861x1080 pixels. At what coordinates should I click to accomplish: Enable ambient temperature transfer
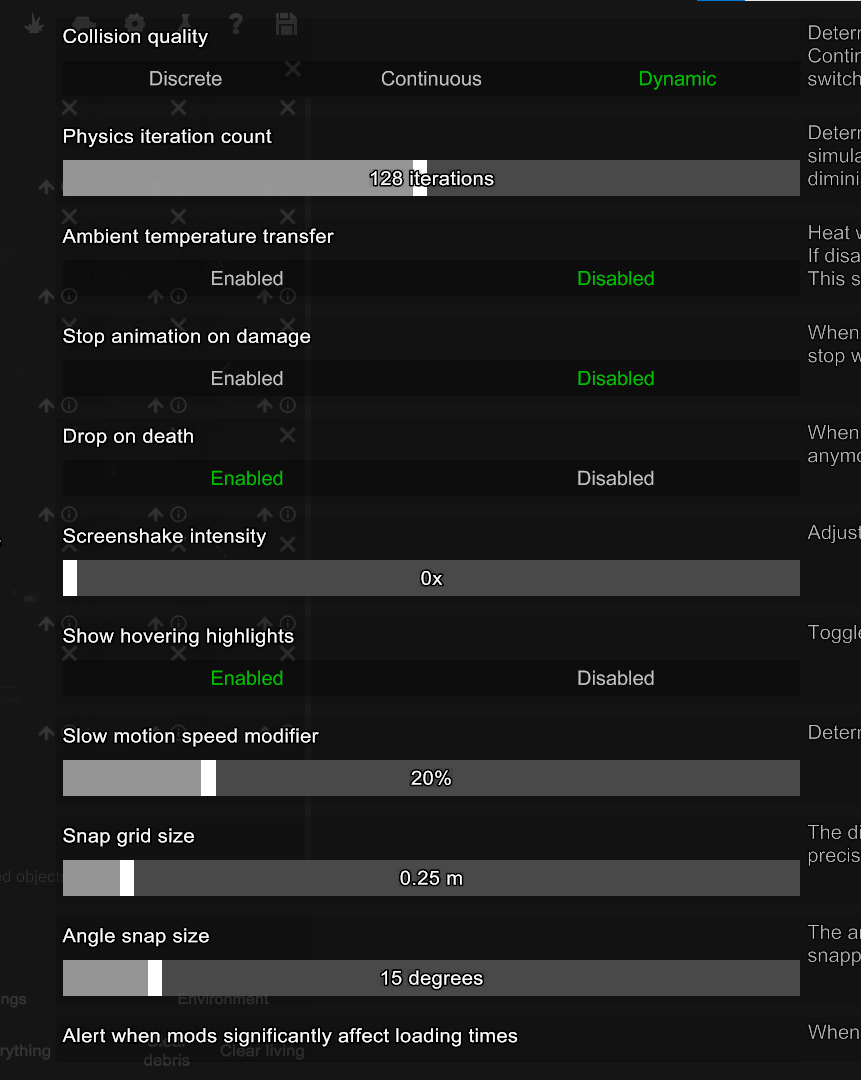pos(247,279)
